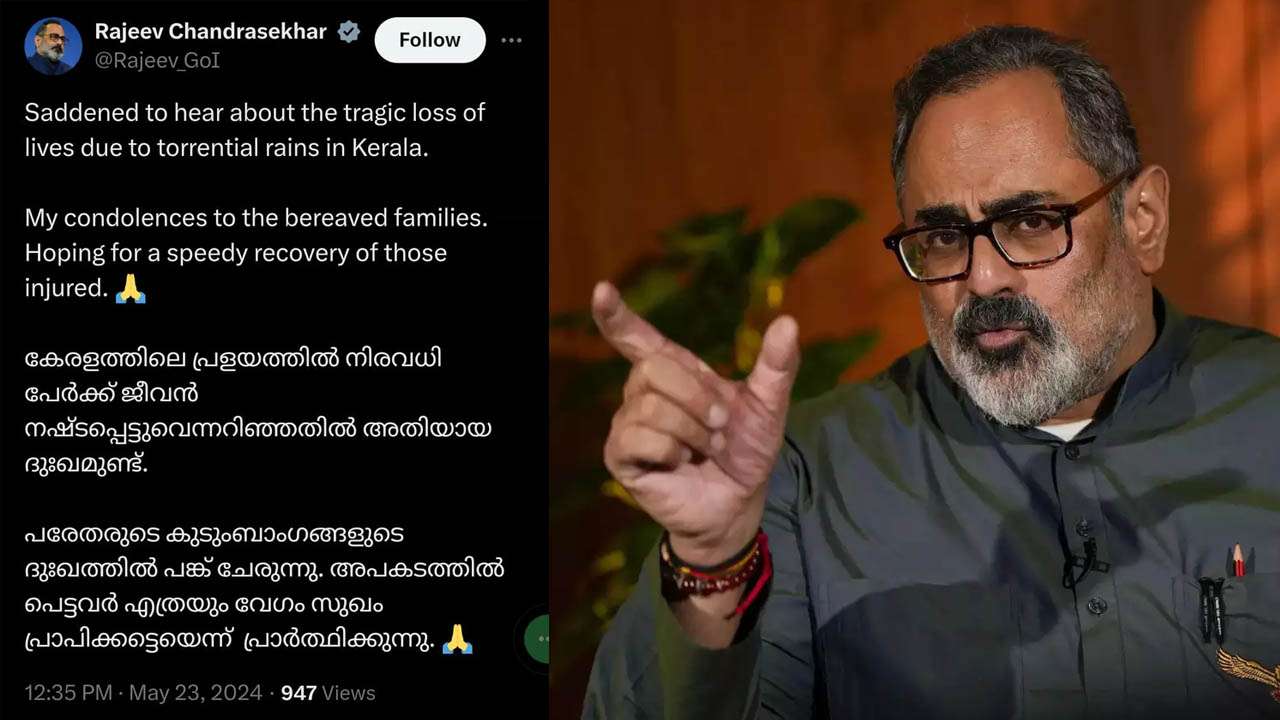The width and height of the screenshot is (1280, 720).
Task: Click the Follow button
Action: 430,40
